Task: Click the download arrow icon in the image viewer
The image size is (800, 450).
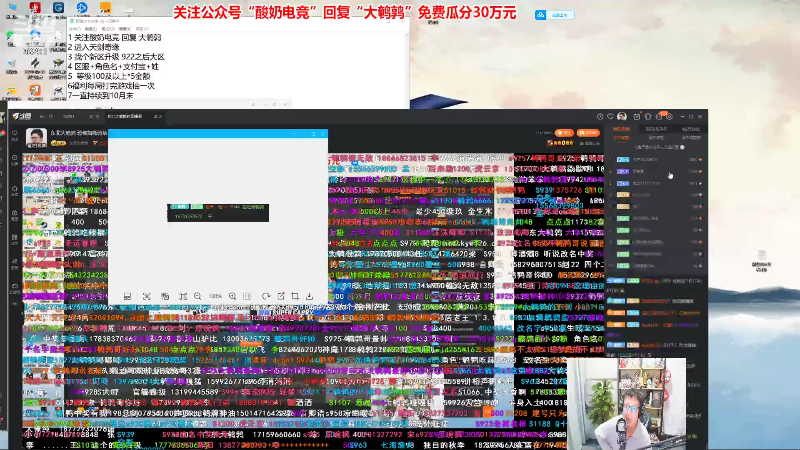Action: [x=309, y=296]
